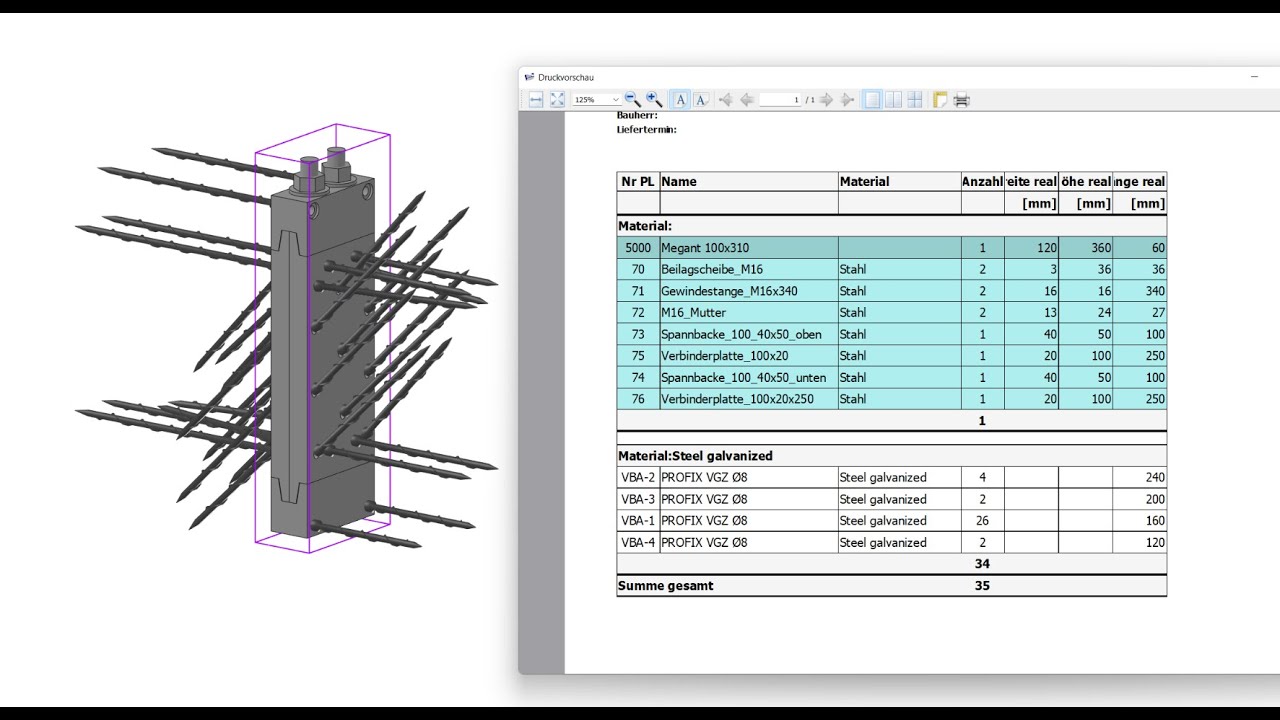
Task: Click the Verbinderplatte_100x20 cell
Action: [x=749, y=356]
